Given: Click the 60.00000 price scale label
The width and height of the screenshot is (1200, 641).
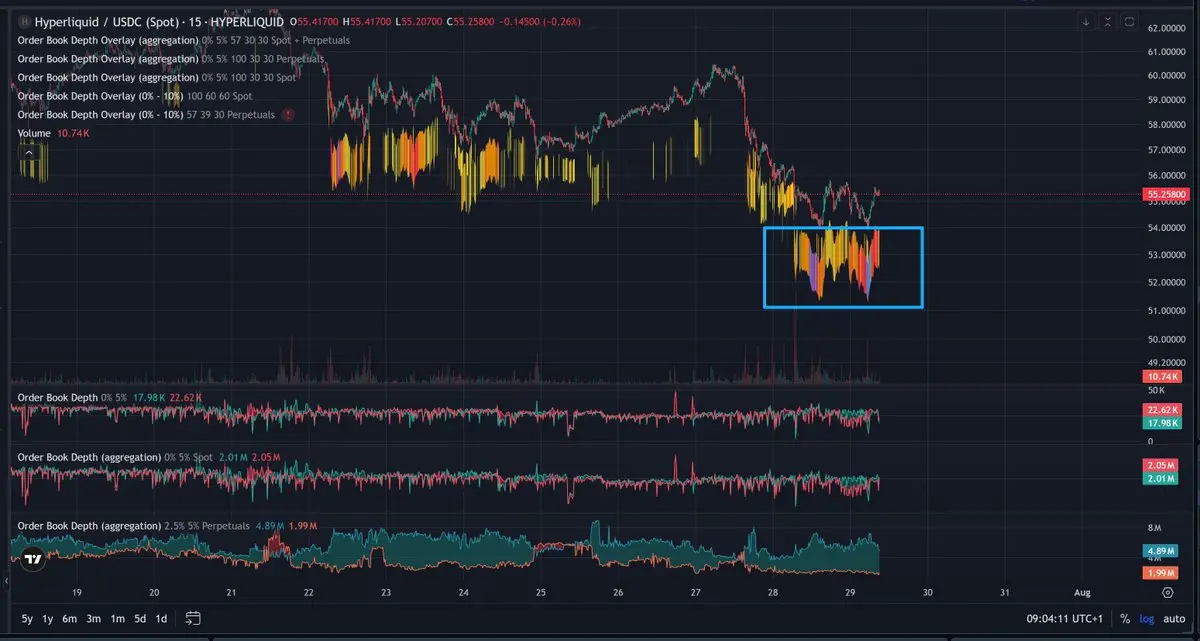Looking at the screenshot, I should (1166, 75).
